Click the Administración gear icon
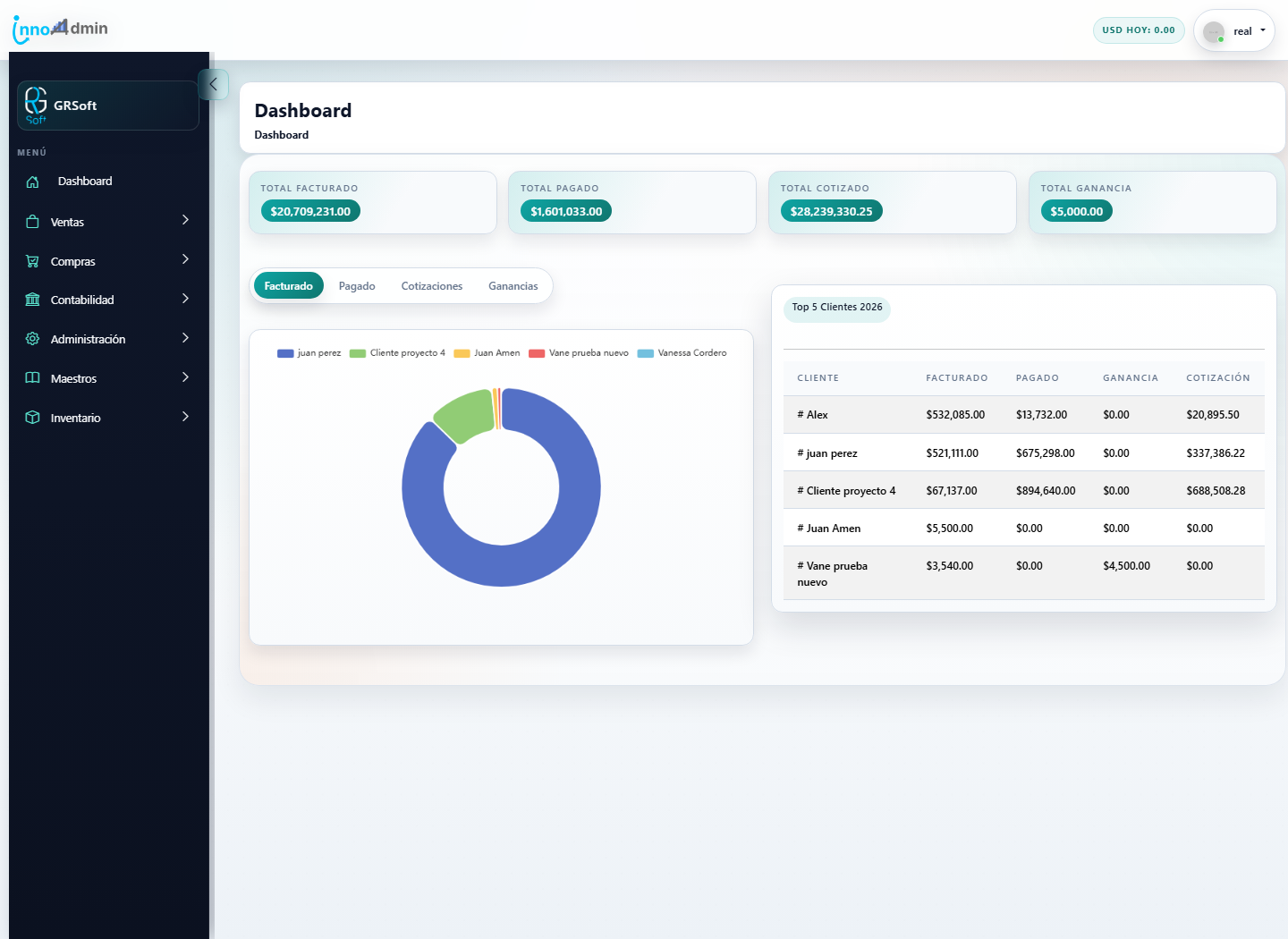This screenshot has height=939, width=1288. (x=32, y=339)
